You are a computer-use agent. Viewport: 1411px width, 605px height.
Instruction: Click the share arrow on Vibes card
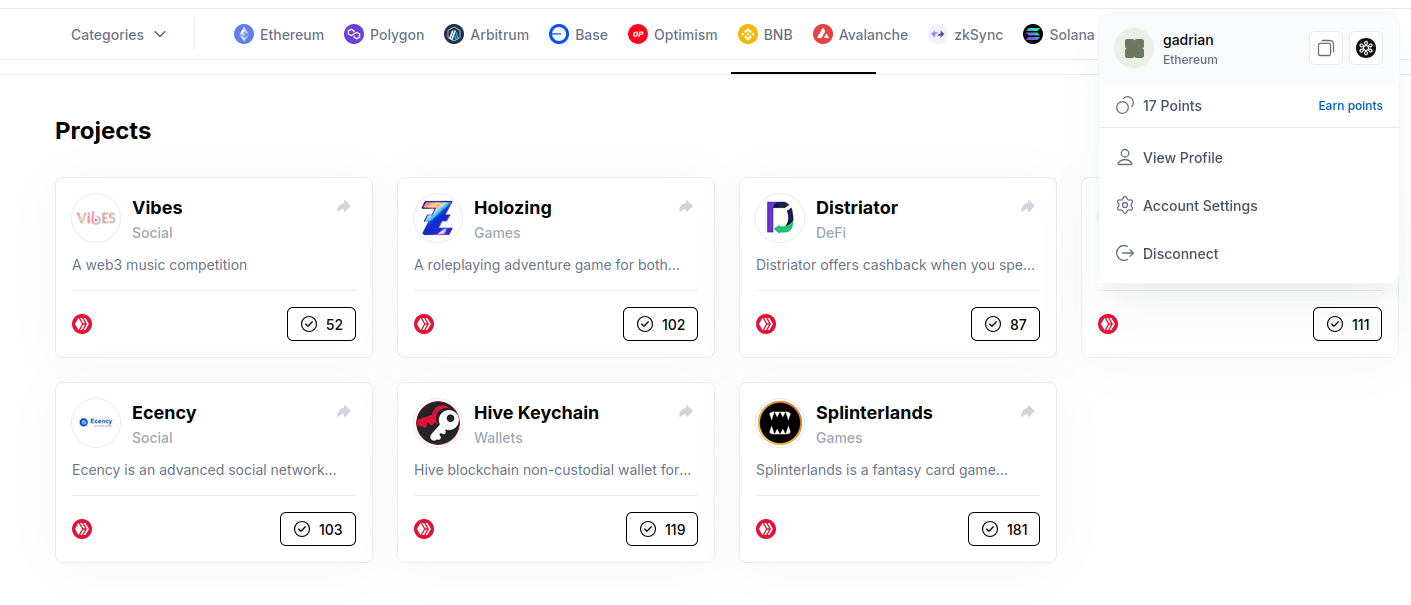[344, 207]
